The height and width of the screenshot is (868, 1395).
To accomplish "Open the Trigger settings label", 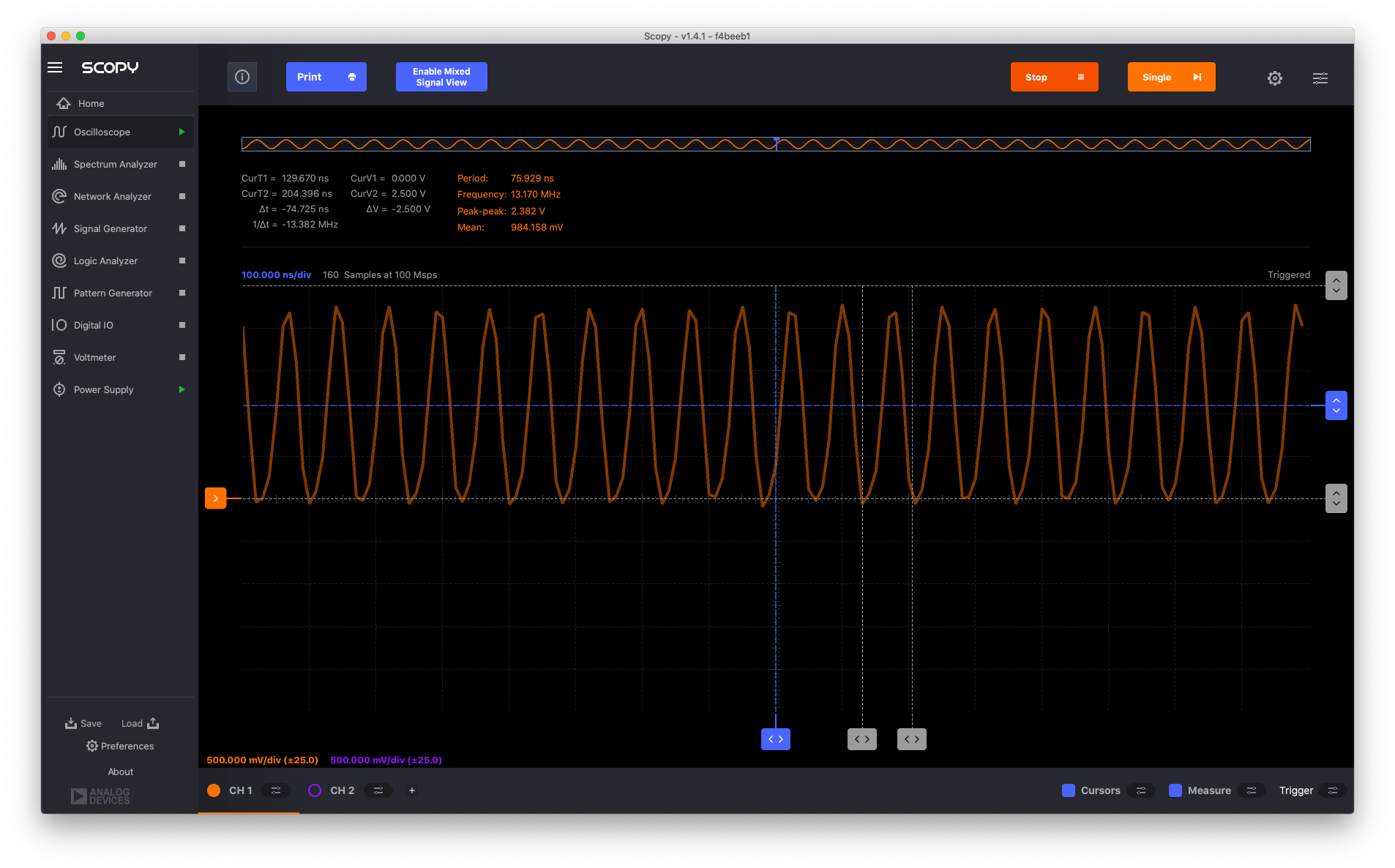I will (x=1296, y=790).
